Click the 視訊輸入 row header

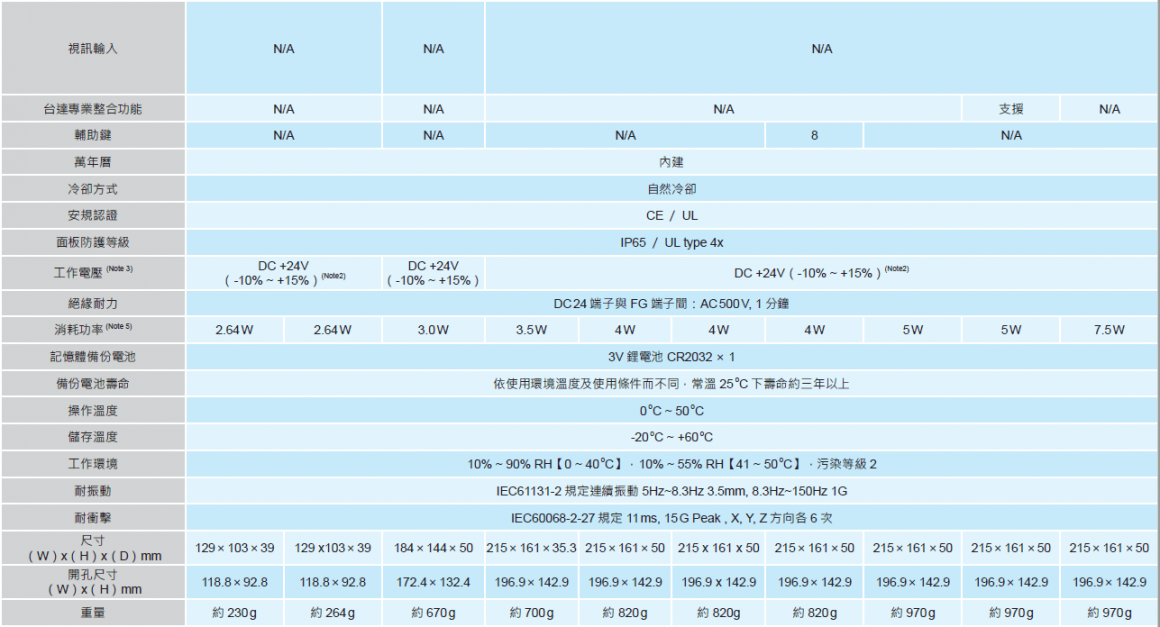click(93, 48)
